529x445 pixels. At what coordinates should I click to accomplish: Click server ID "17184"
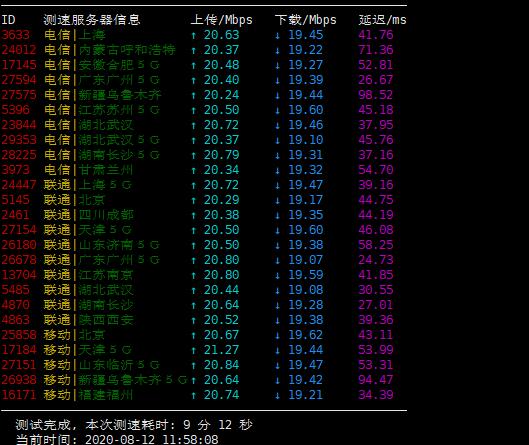(19, 350)
